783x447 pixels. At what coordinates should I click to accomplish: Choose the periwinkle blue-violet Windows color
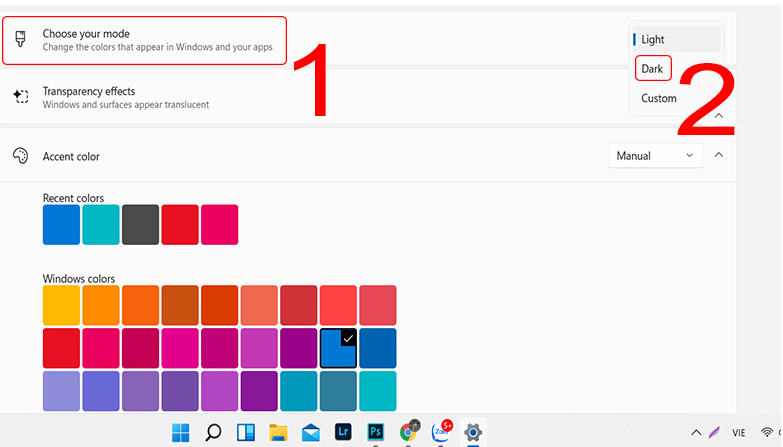(101, 391)
